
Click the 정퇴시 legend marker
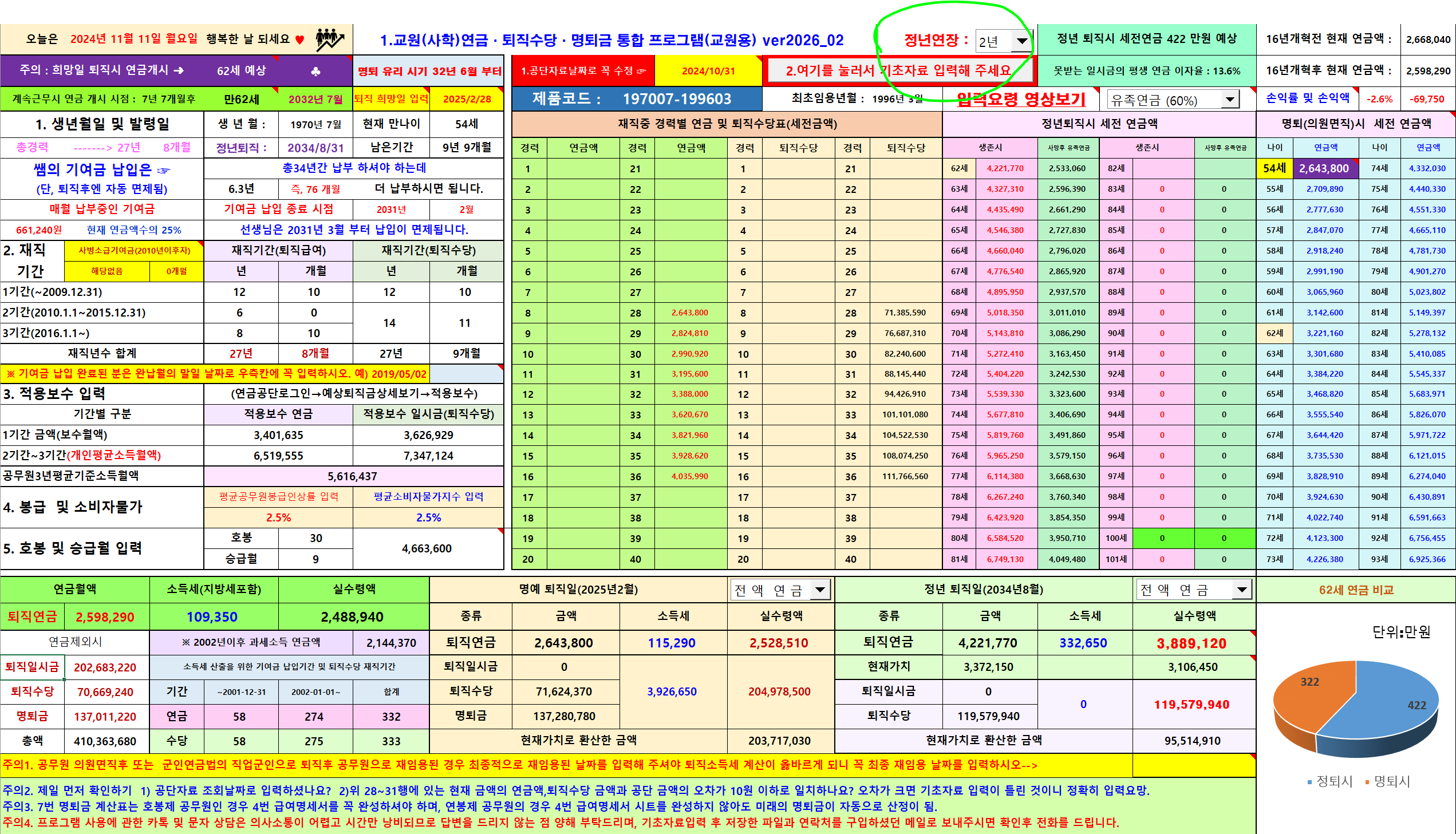1310,782
